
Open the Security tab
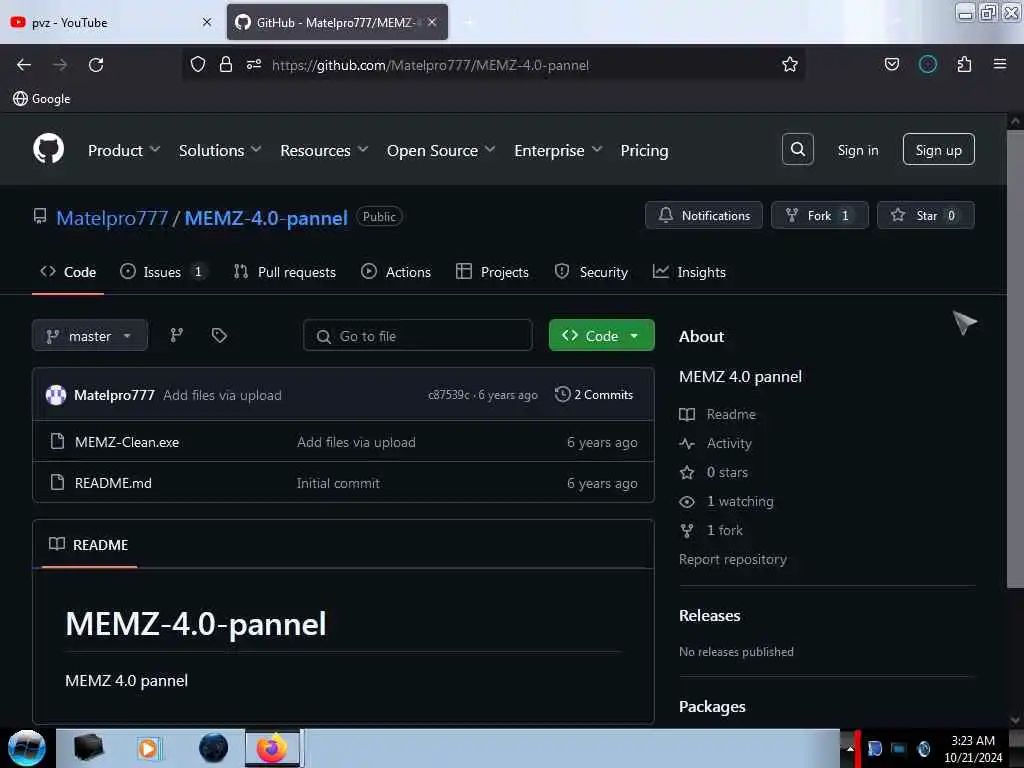click(x=591, y=272)
